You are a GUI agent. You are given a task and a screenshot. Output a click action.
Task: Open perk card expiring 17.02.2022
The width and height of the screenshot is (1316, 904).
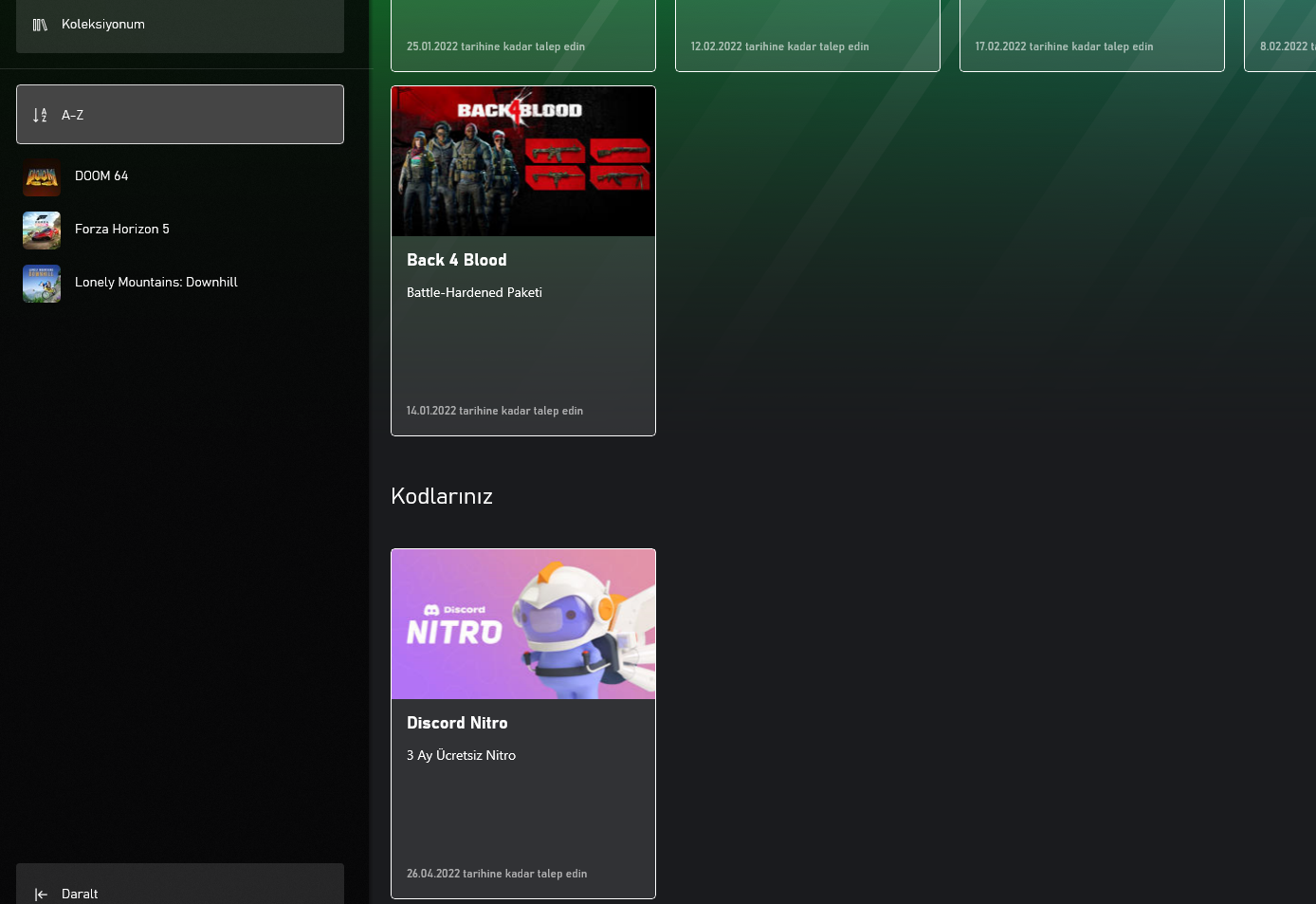[x=1092, y=36]
